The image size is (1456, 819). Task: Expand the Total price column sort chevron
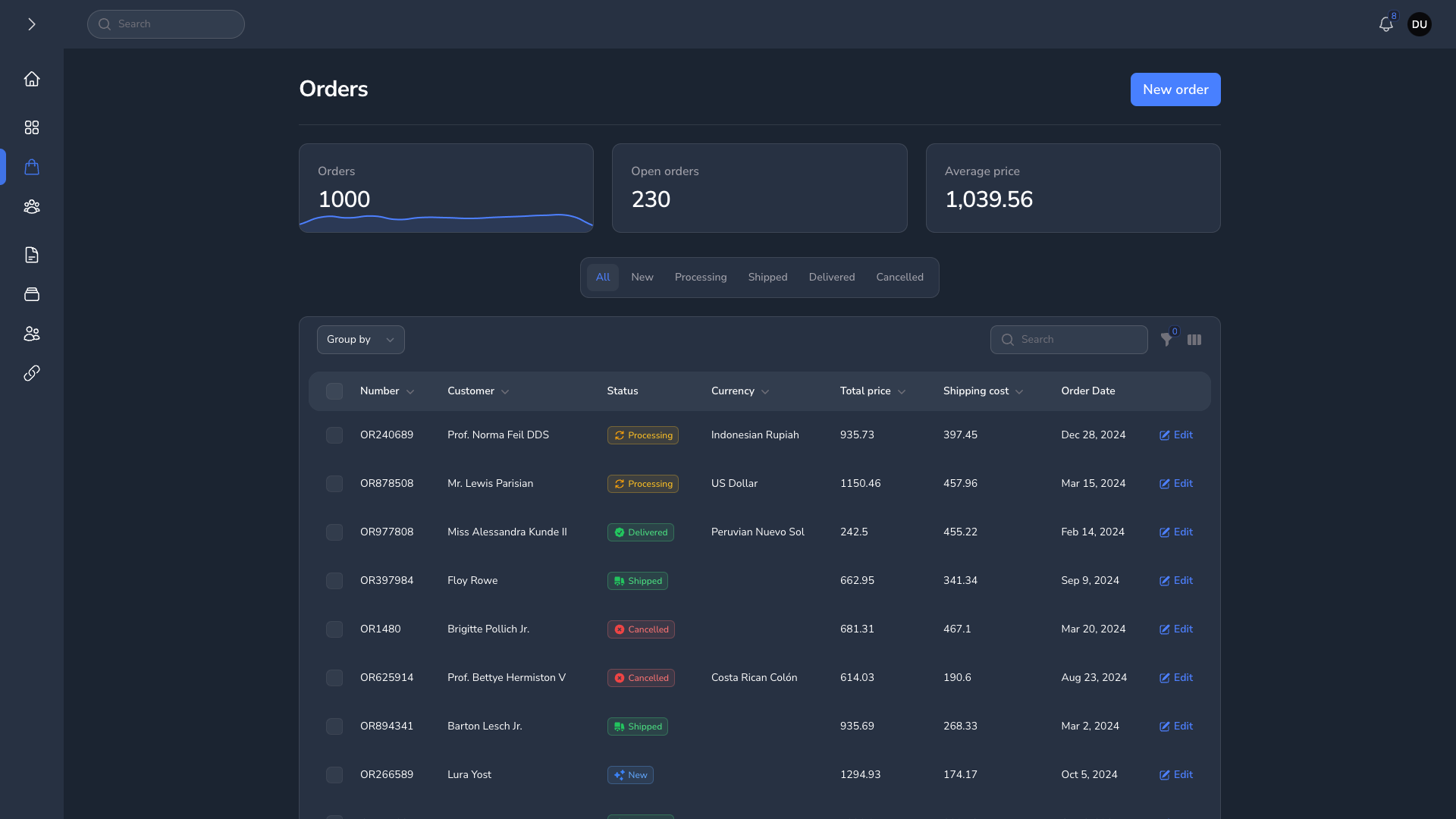[x=902, y=392]
